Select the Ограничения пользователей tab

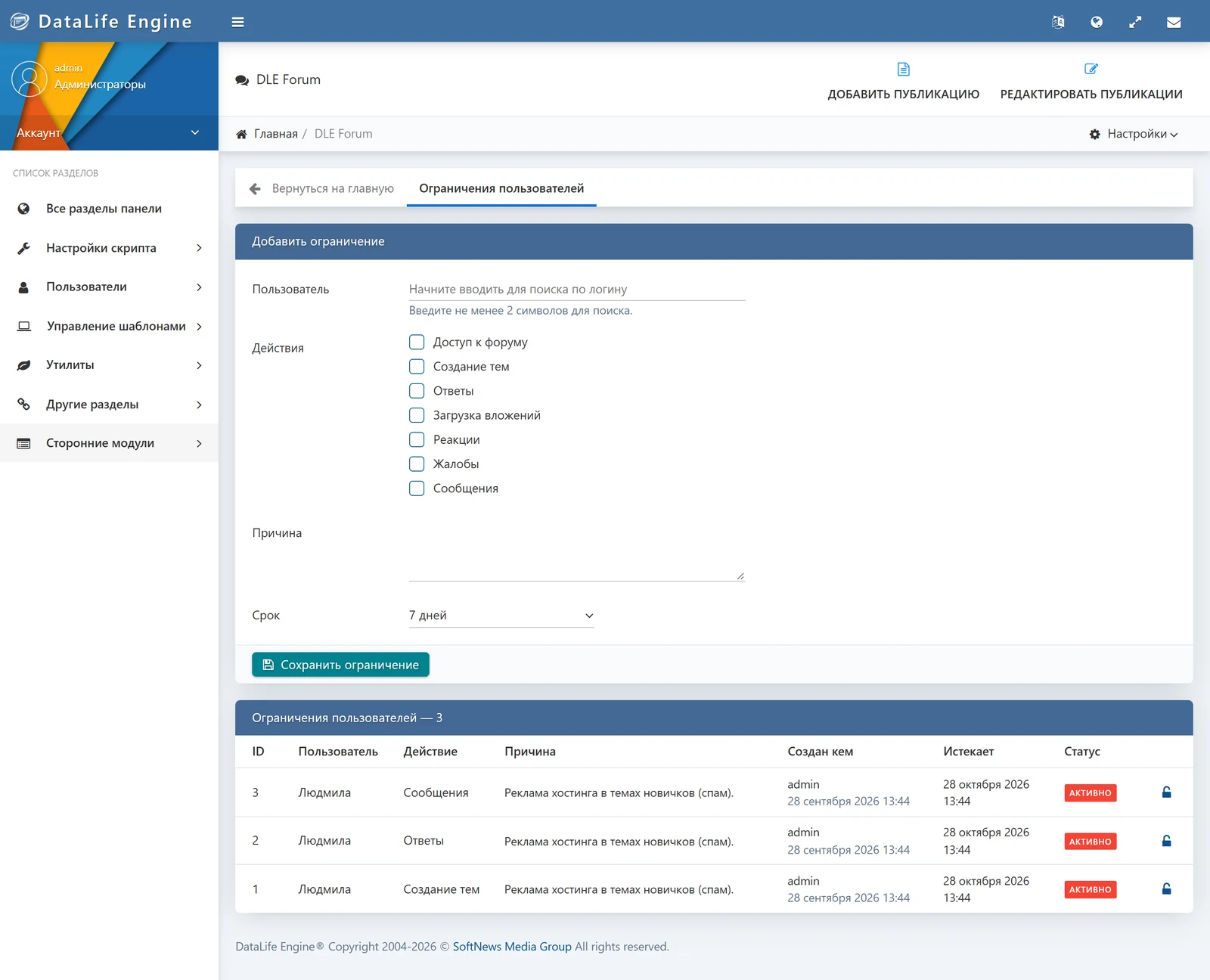(501, 188)
